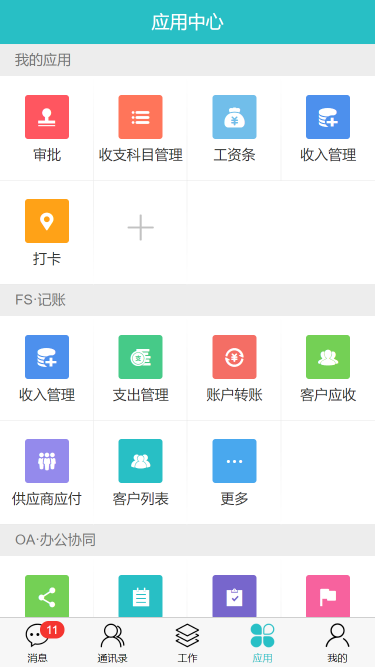Viewport: 375px width, 667px height.
Task: Open the 工资条 money bag icon
Action: tap(234, 117)
